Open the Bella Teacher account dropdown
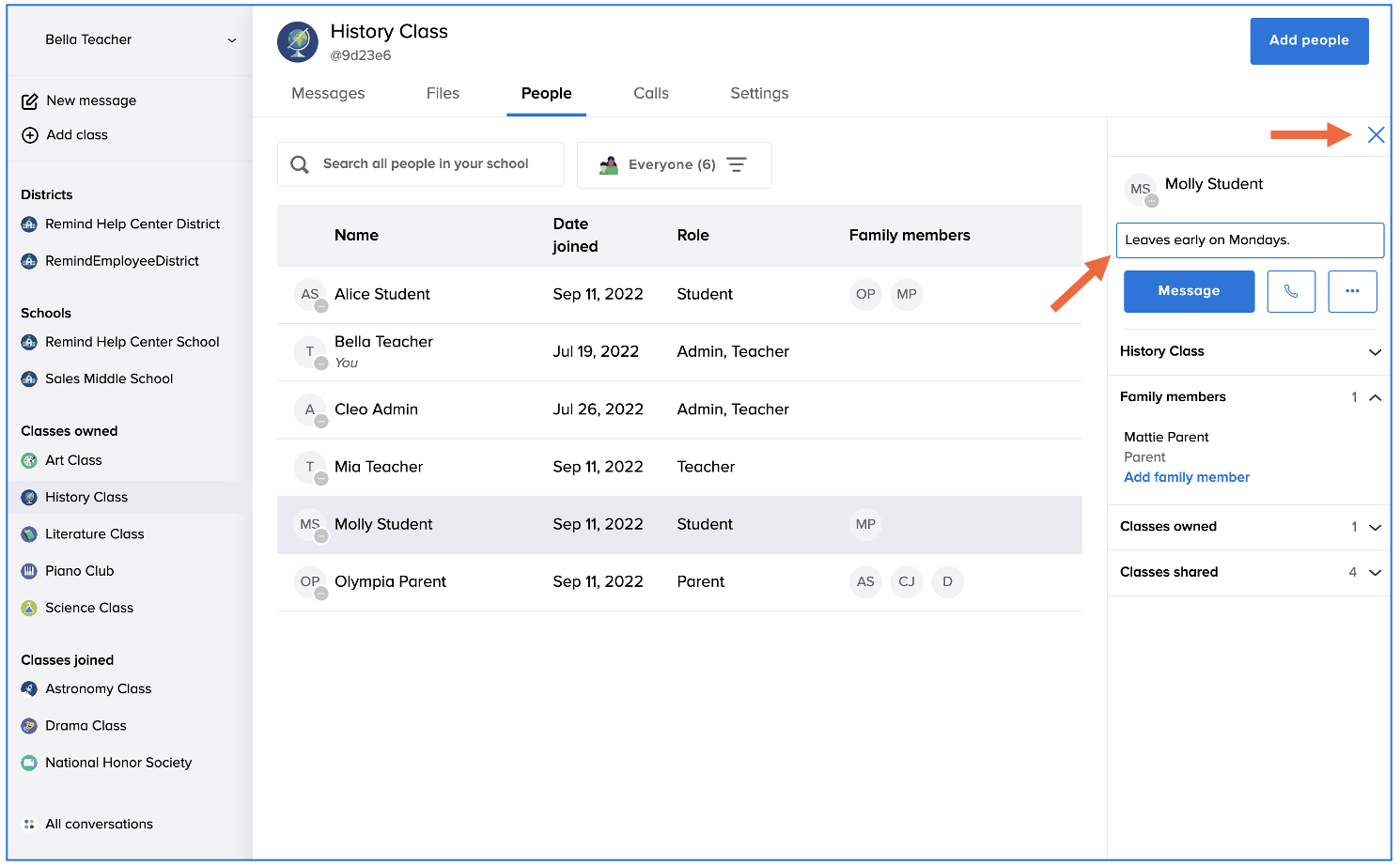 click(231, 40)
